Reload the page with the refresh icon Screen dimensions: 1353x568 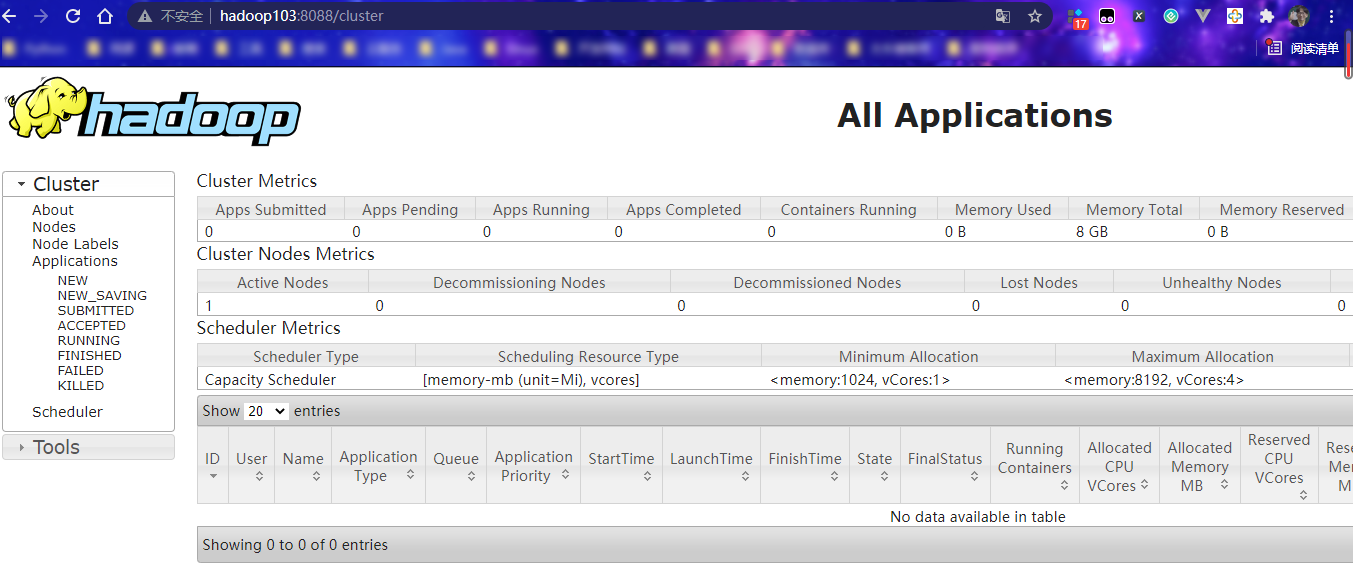pos(73,16)
